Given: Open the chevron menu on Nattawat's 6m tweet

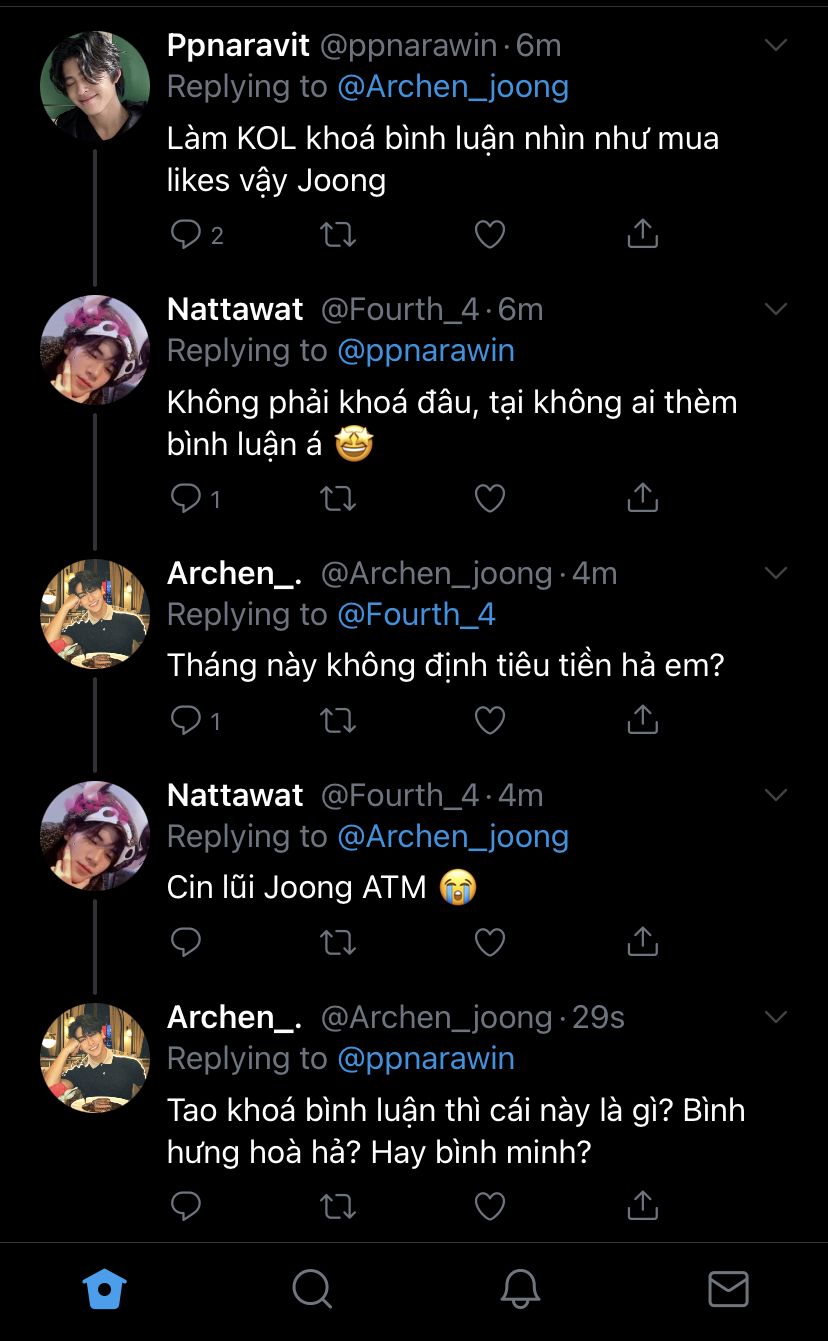Looking at the screenshot, I should coord(776,309).
